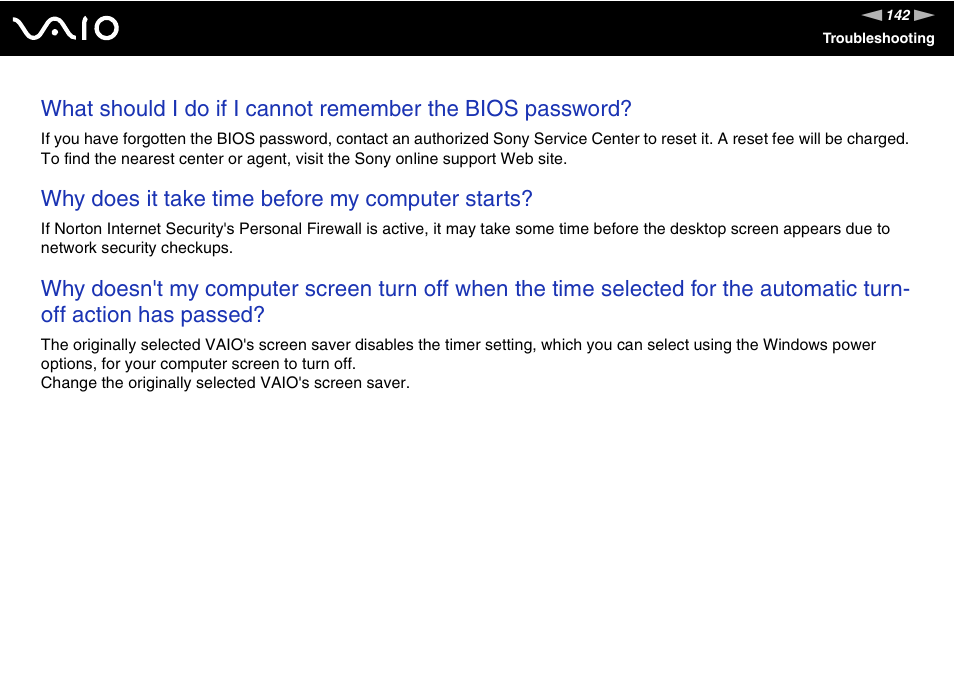Click 'Change the originally selected VAIO's' line
The width and height of the screenshot is (954, 674).
tap(225, 383)
